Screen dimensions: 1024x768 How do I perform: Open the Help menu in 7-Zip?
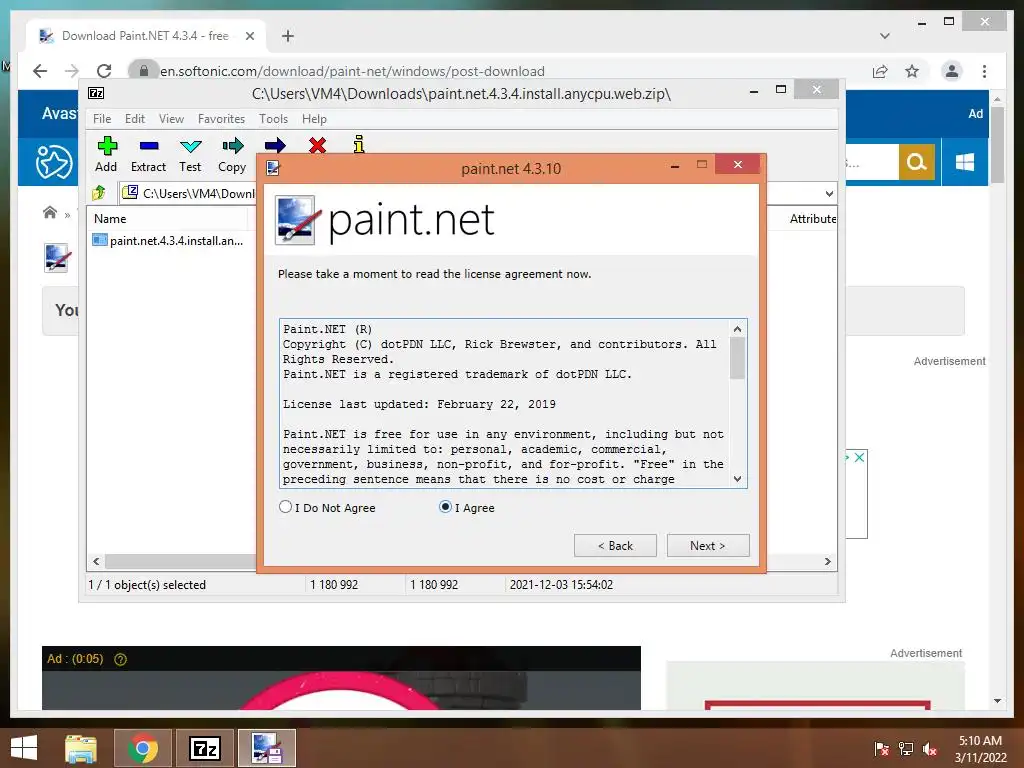314,119
